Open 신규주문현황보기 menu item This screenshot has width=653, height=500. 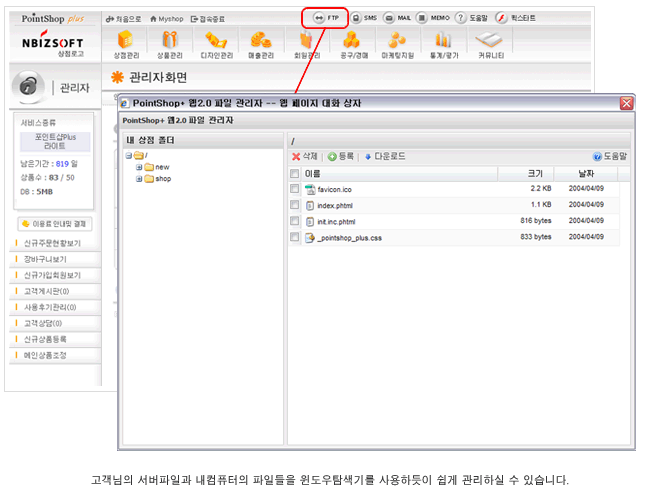[x=52, y=243]
